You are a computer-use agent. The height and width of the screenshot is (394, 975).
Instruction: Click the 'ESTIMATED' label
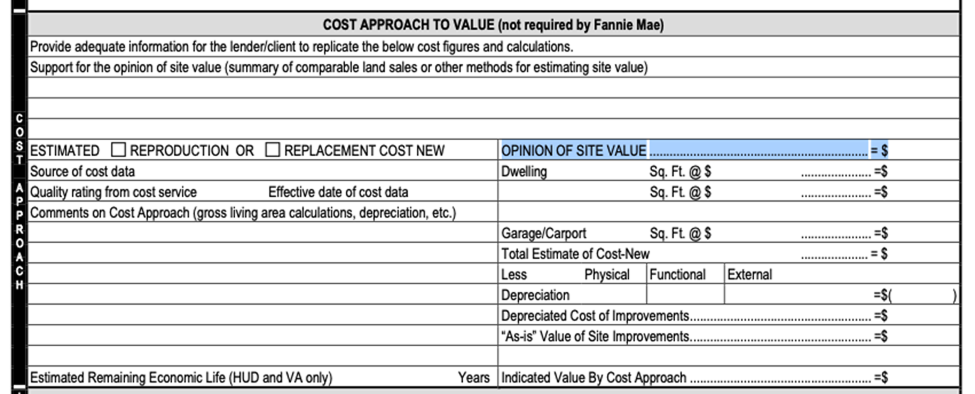(65, 150)
